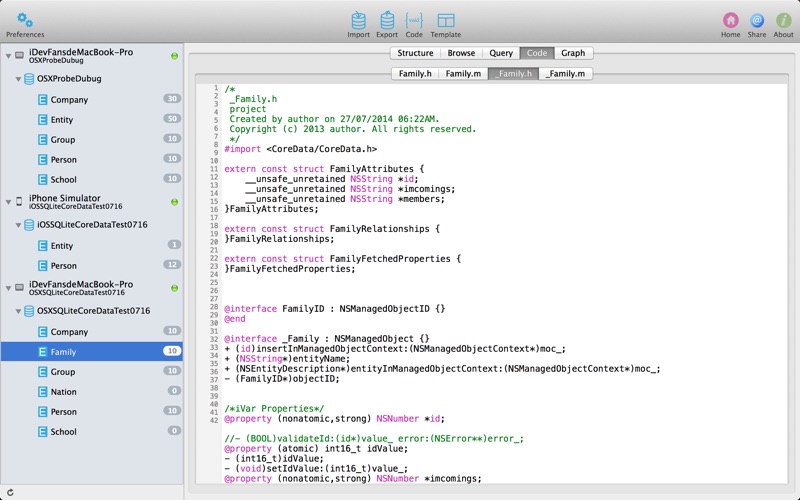Show the Family.m file tab
Screen dimensions: 800x500
click(x=463, y=73)
